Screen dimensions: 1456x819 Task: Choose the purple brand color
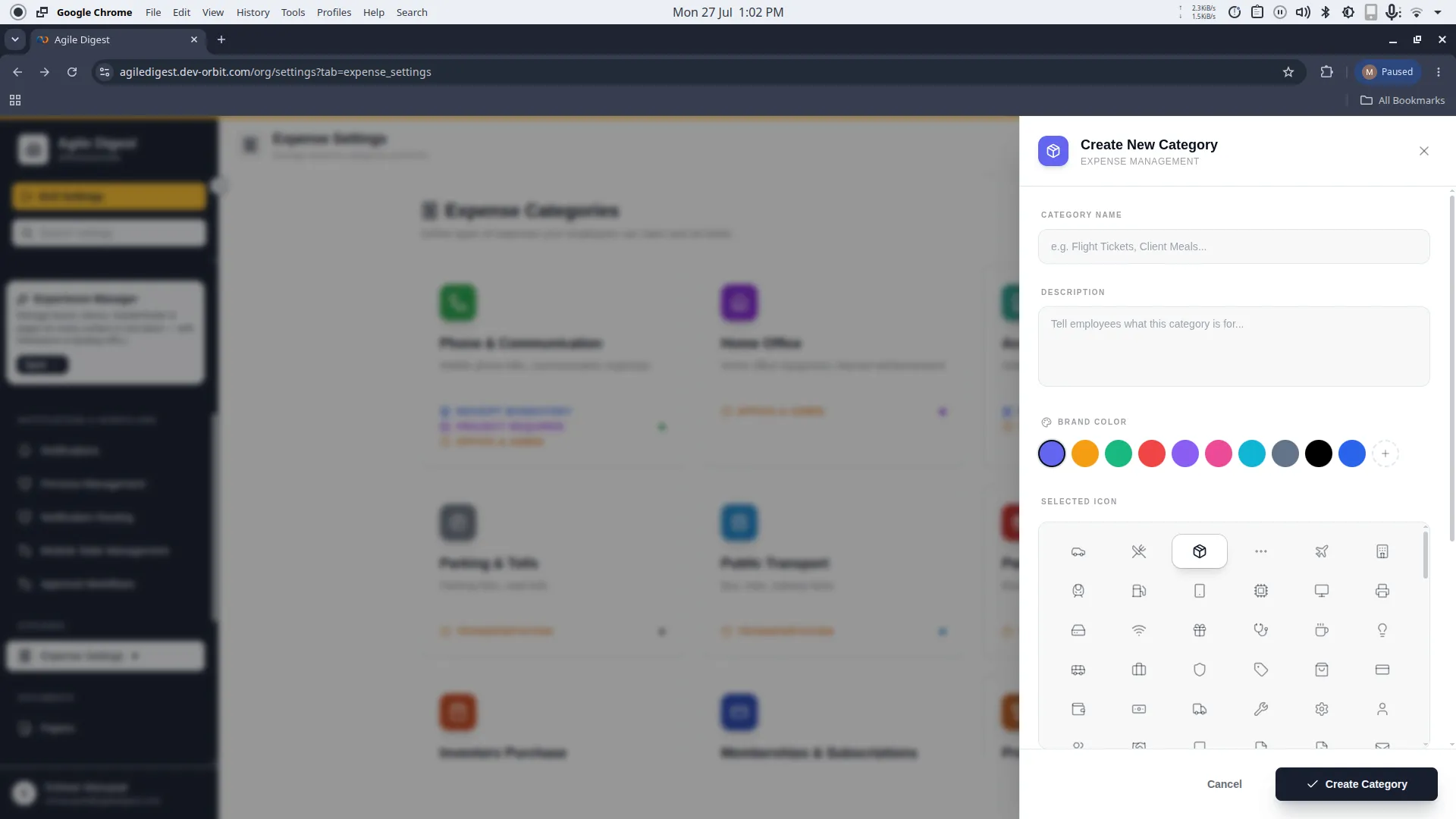pos(1185,453)
